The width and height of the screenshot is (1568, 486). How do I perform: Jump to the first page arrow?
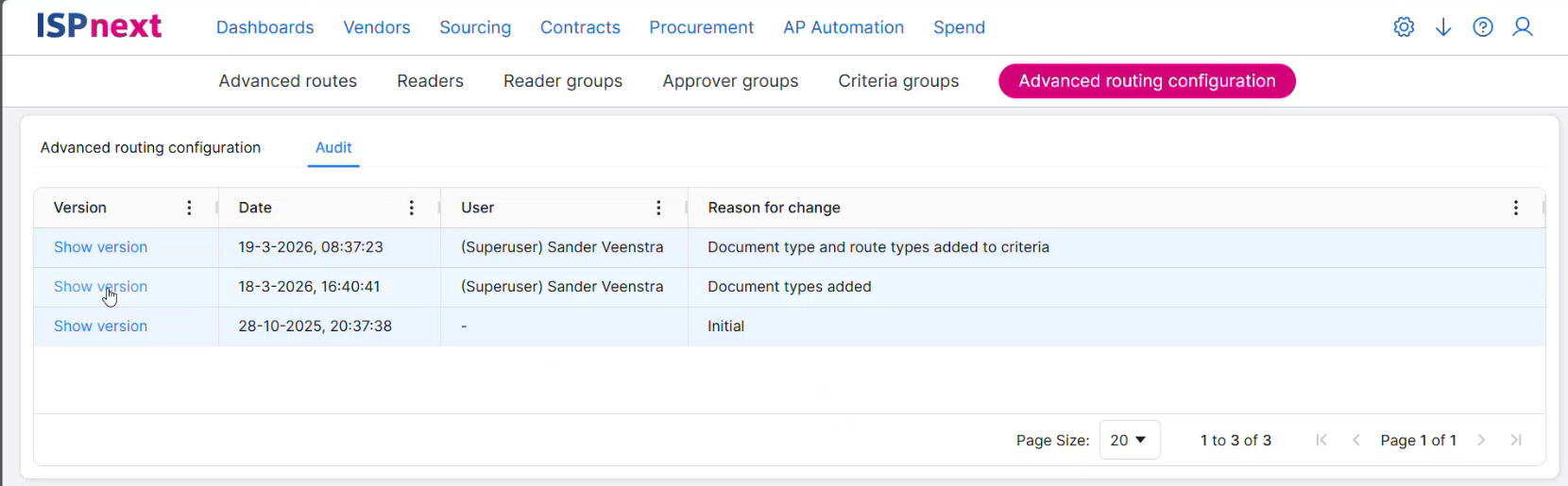click(x=1321, y=440)
